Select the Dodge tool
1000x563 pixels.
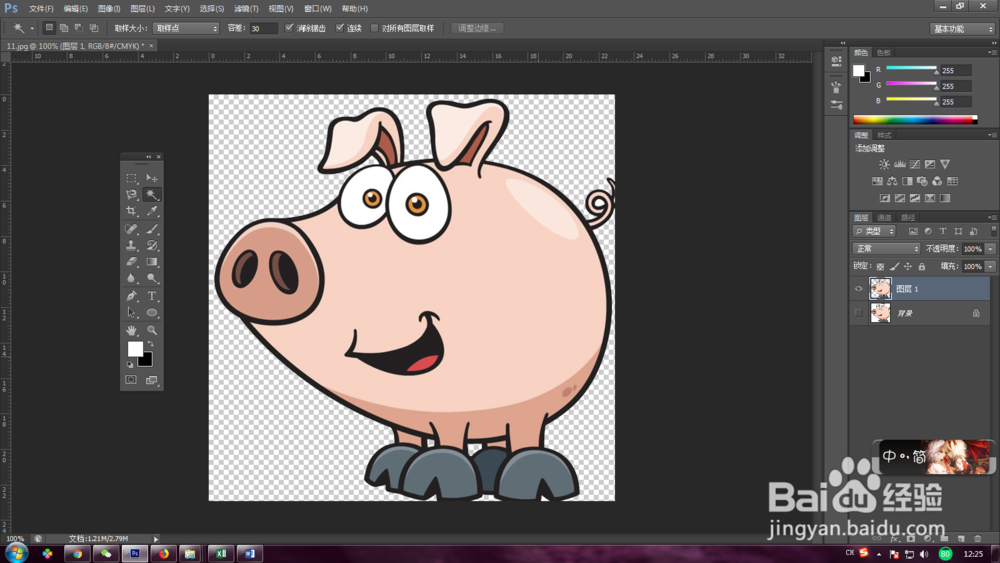(152, 278)
